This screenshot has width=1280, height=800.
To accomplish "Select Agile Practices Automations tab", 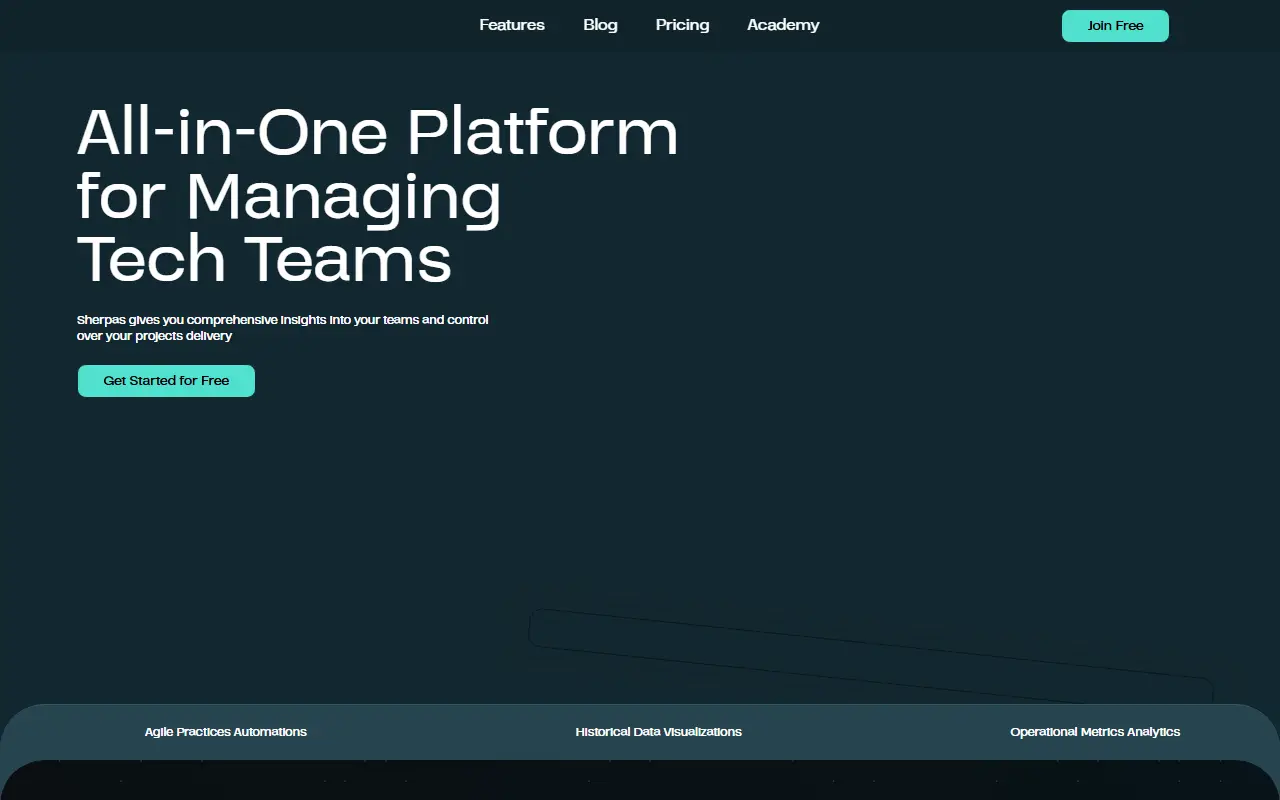I will [x=226, y=732].
